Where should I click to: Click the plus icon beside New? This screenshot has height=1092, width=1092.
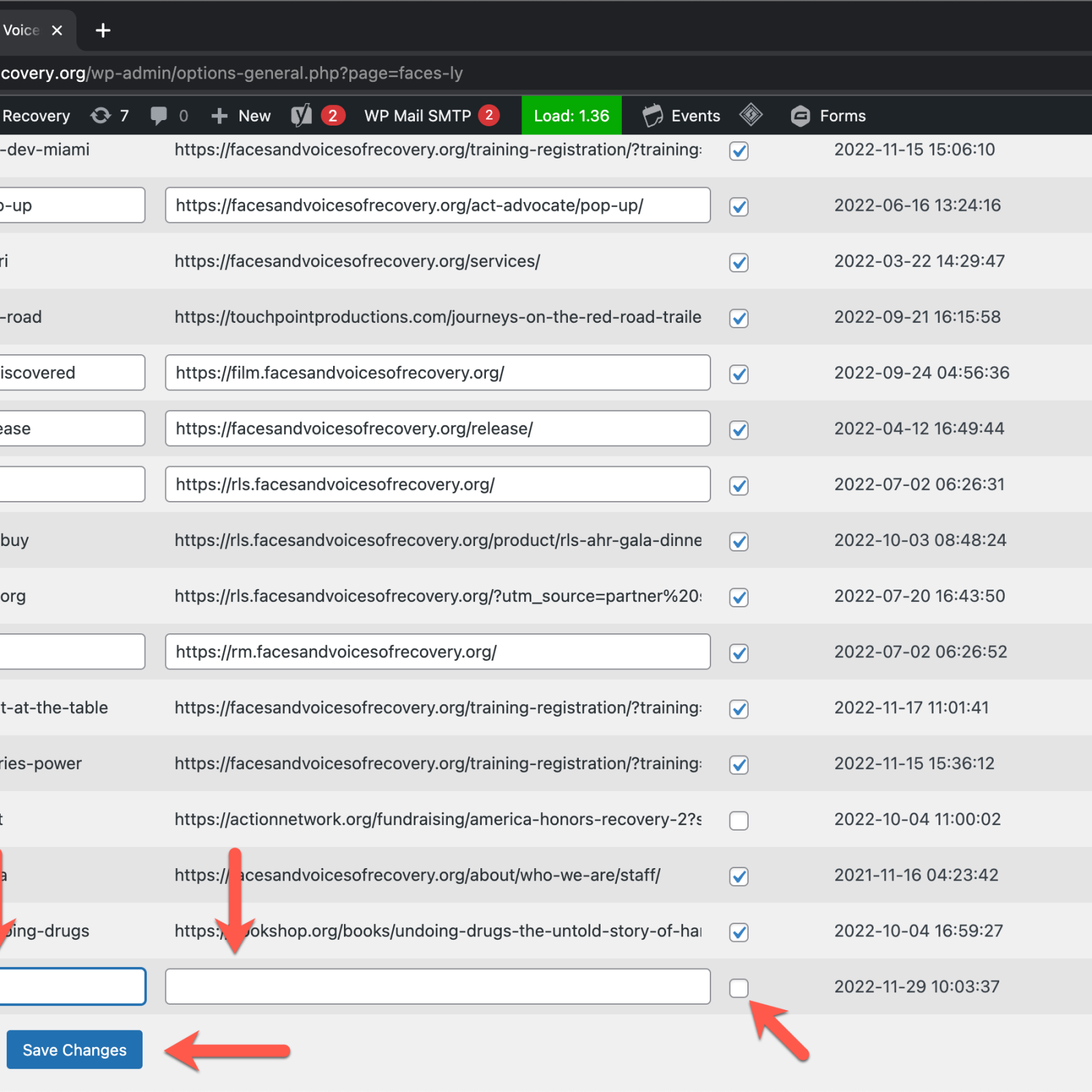[219, 116]
